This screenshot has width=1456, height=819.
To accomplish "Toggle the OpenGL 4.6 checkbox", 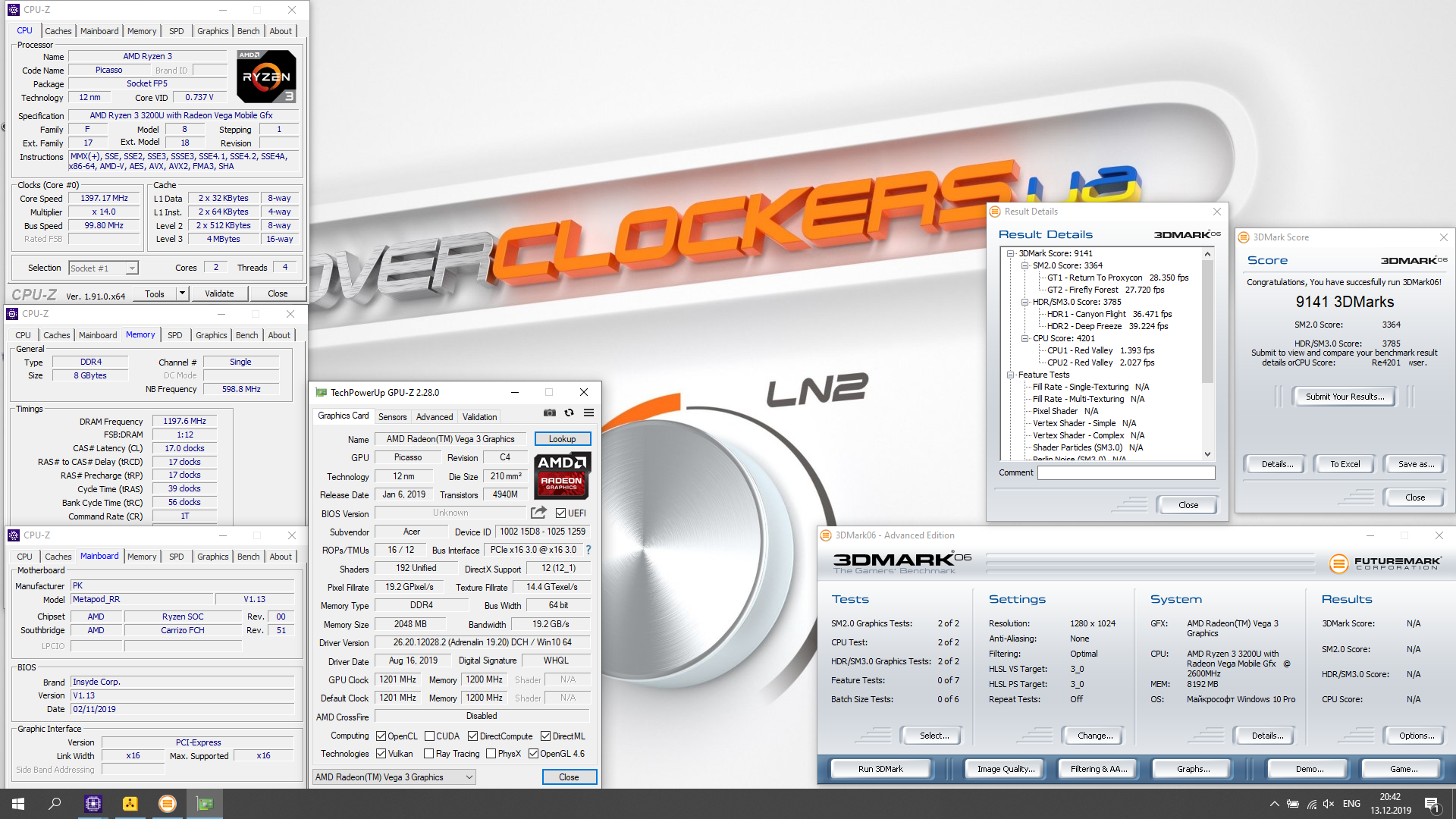I will (533, 754).
